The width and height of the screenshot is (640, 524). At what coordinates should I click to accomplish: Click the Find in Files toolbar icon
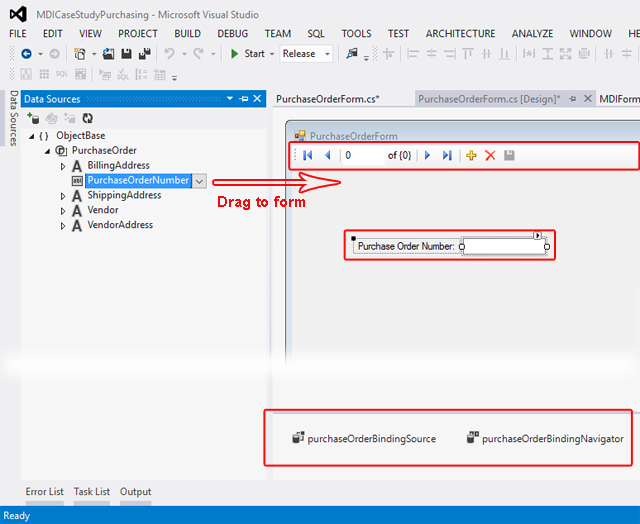(x=352, y=53)
